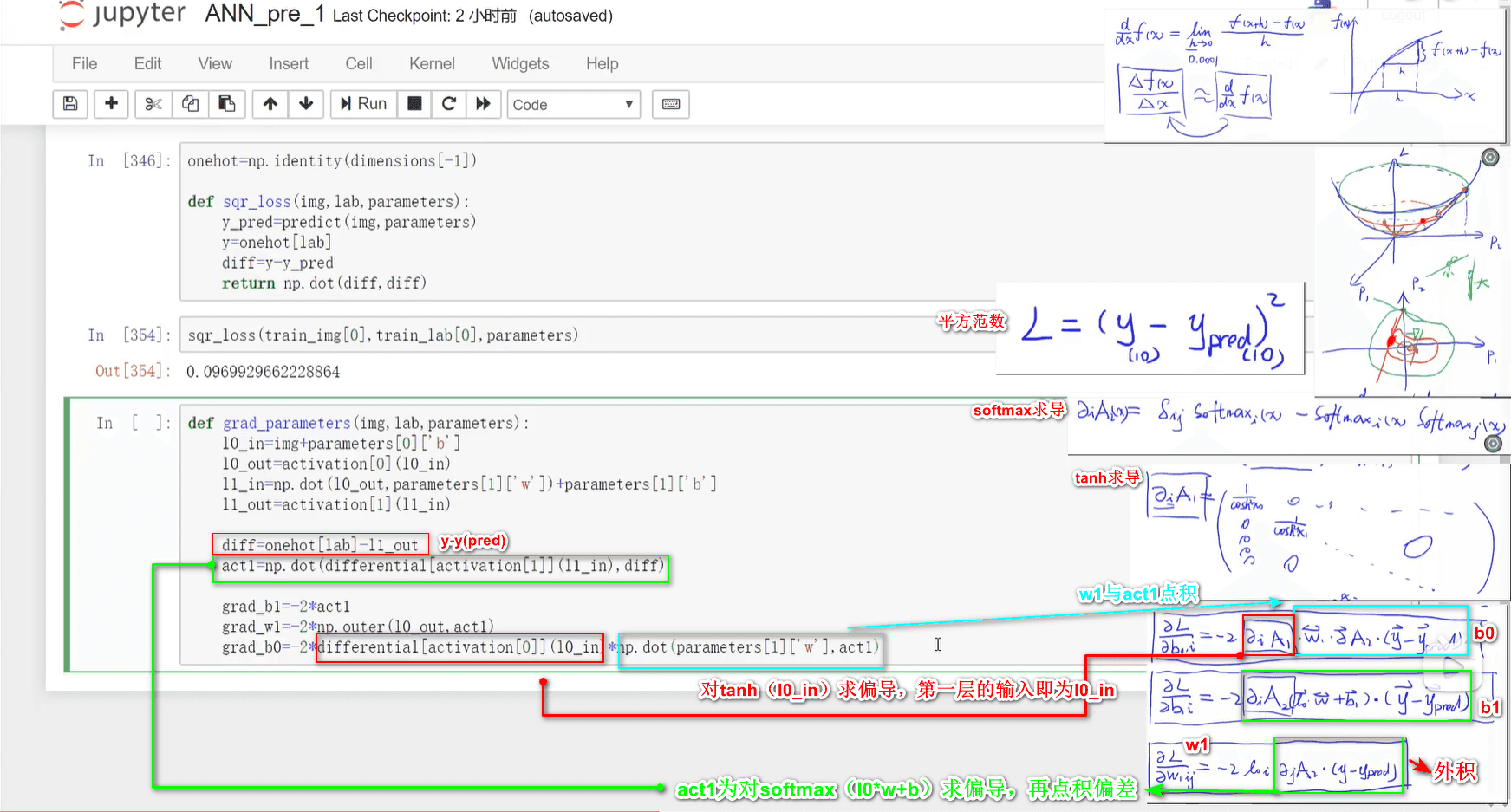This screenshot has height=812, width=1511.
Task: Click the round target icon below the softmax formula
Action: point(1493,444)
